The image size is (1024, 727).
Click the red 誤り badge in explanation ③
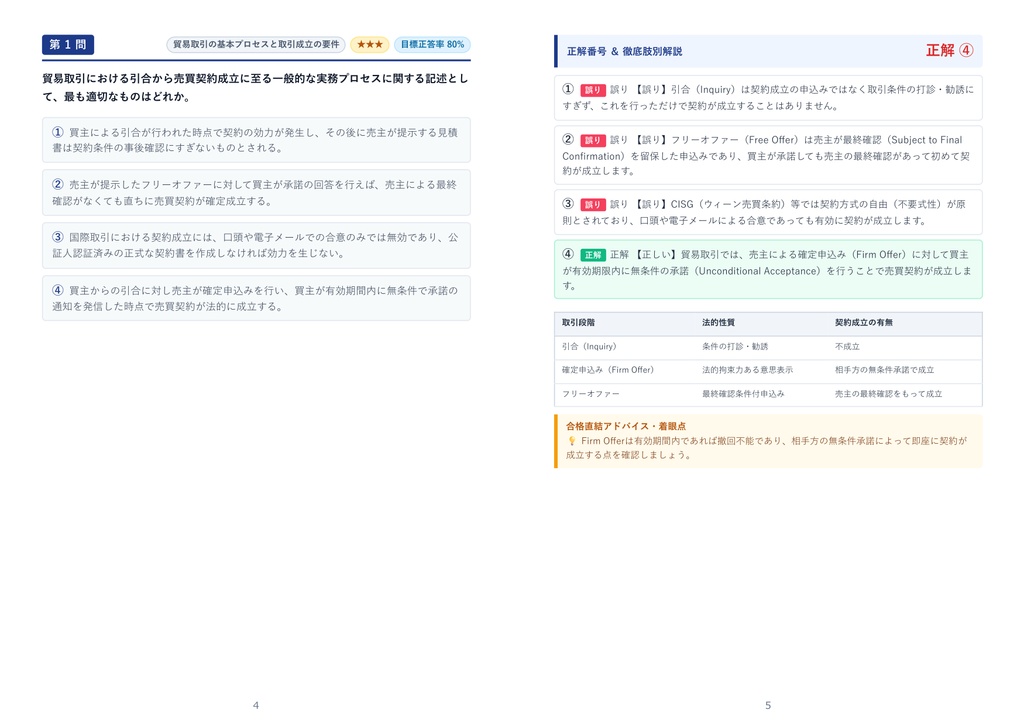pyautogui.click(x=592, y=204)
